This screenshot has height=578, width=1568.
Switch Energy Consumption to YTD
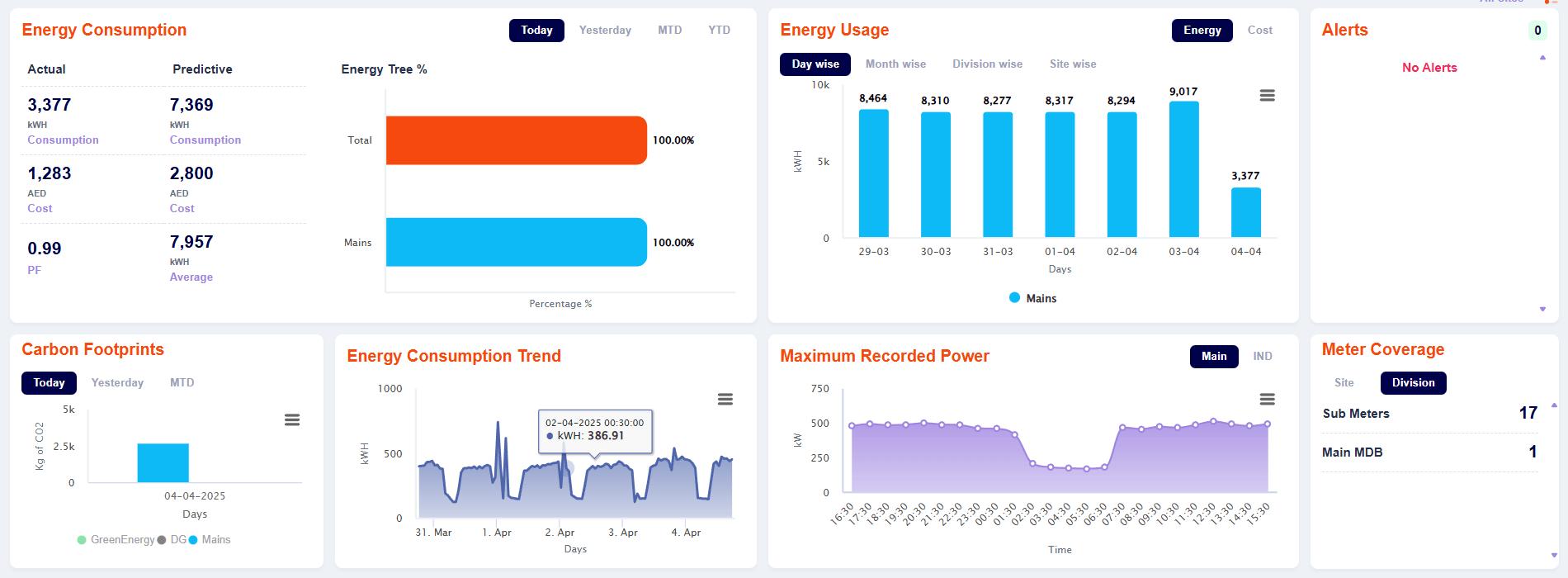click(720, 31)
